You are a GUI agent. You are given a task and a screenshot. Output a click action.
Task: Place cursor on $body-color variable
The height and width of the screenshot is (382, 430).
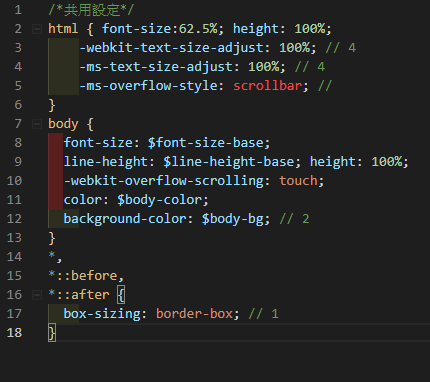point(160,200)
